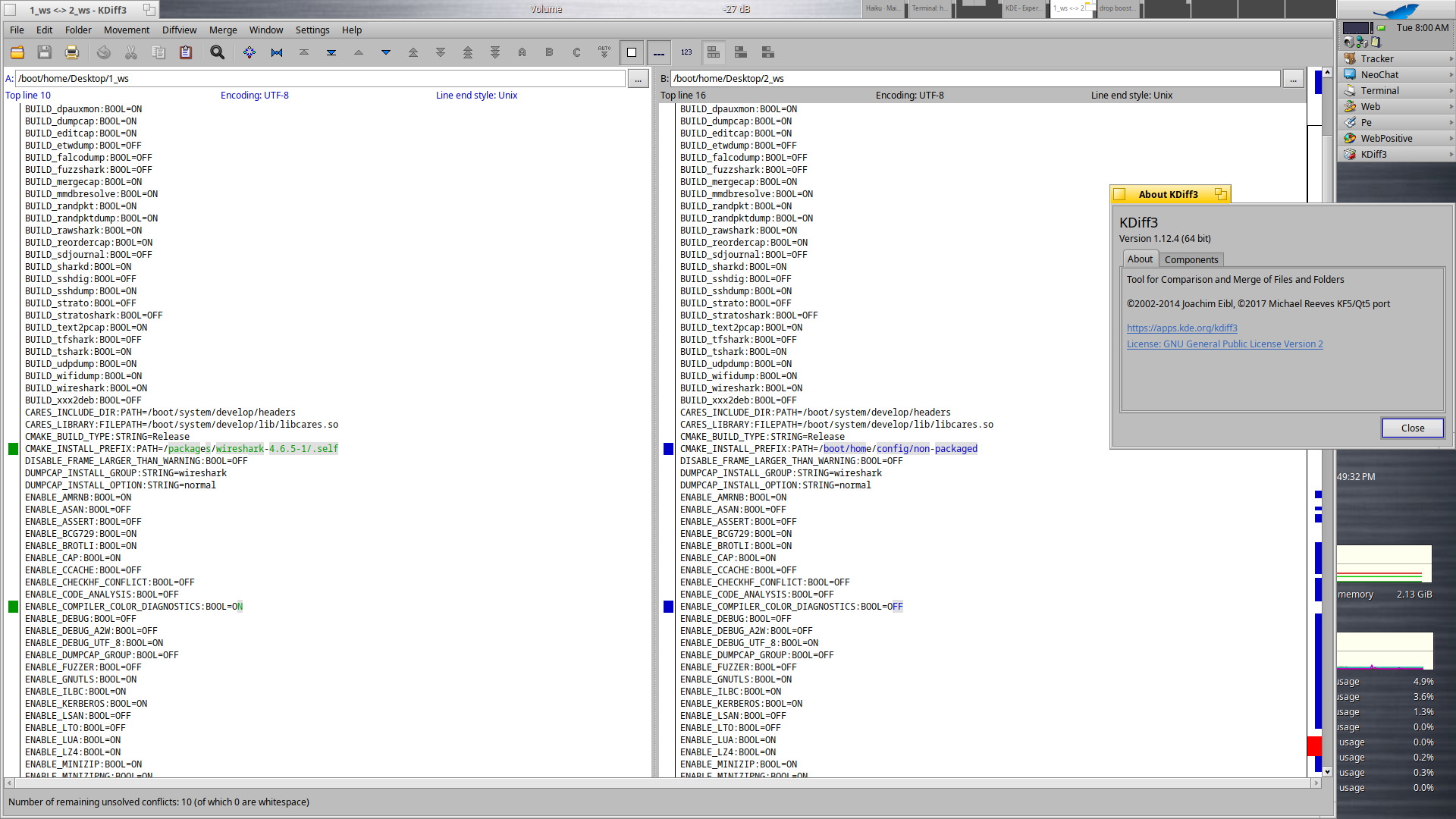Select lines from C toolbar icon
Viewport: 1456px width, 819px height.
point(577,52)
